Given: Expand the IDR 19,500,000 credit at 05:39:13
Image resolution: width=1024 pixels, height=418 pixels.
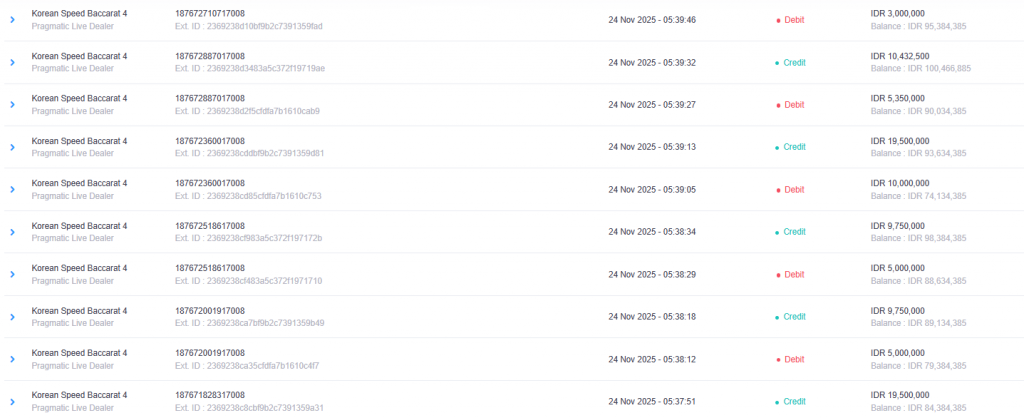Looking at the screenshot, I should [x=12, y=147].
